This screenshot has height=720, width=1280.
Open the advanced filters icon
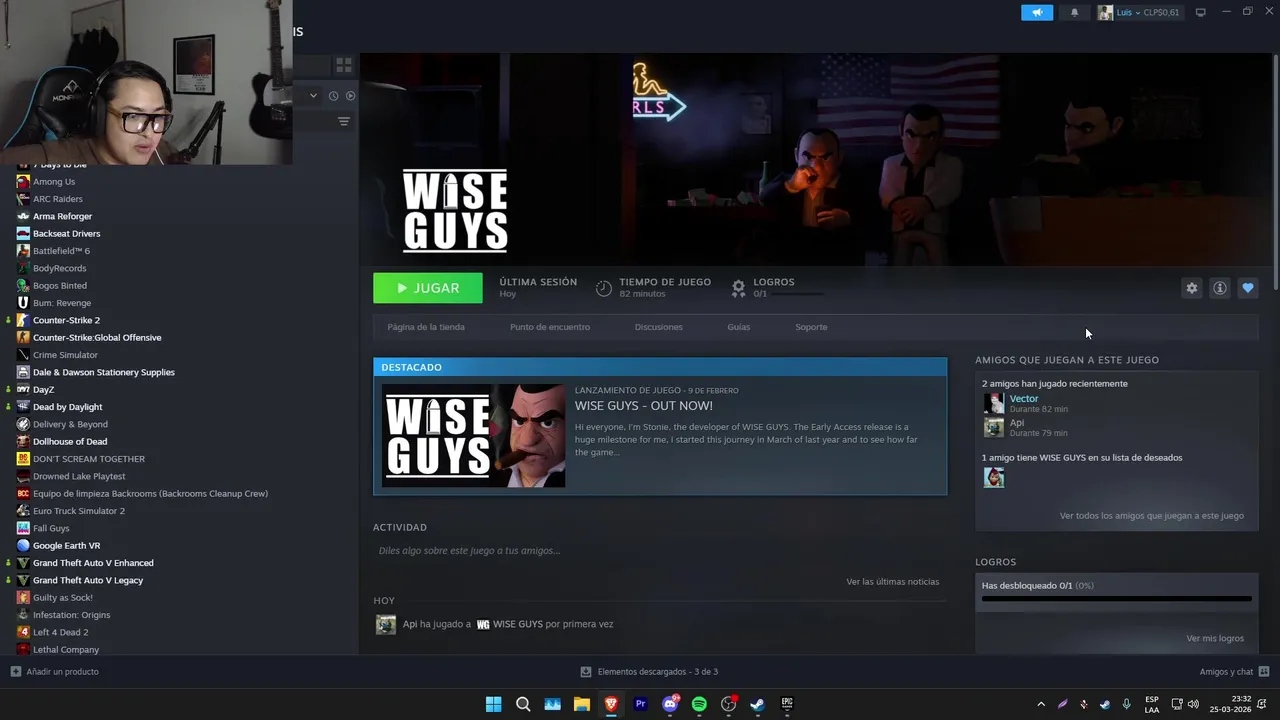click(x=344, y=121)
